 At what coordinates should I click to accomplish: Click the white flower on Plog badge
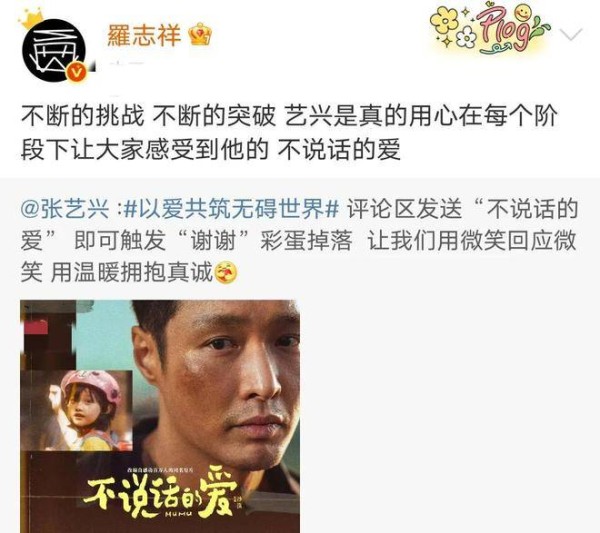click(467, 37)
